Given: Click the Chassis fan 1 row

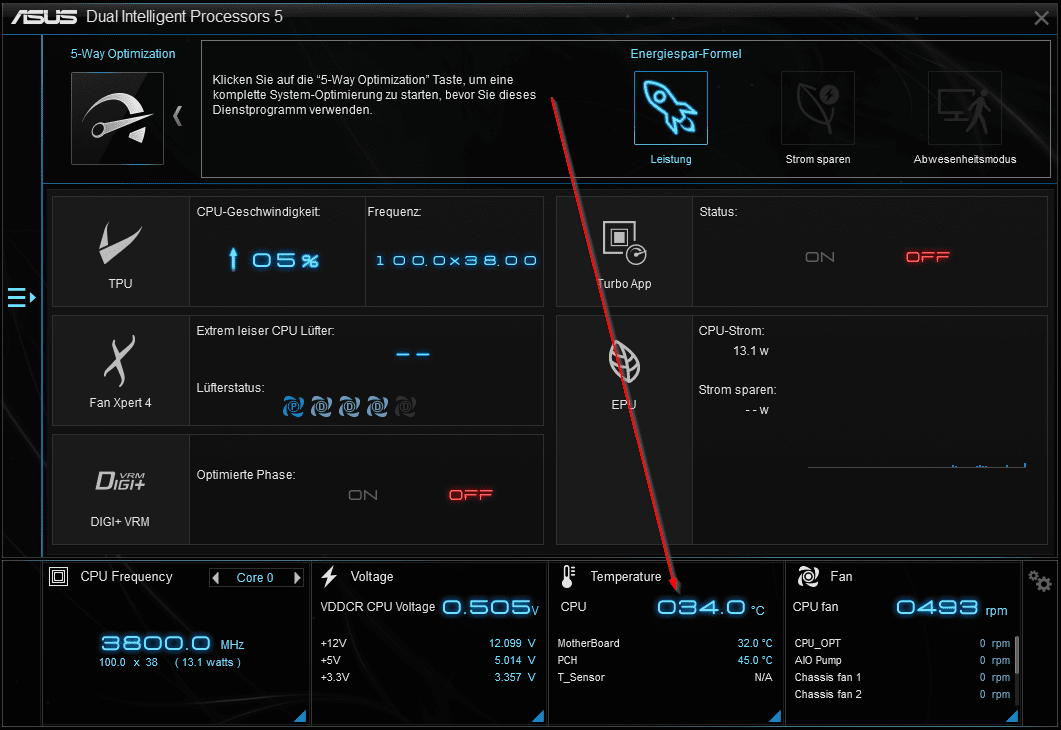Looking at the screenshot, I should coord(902,677).
